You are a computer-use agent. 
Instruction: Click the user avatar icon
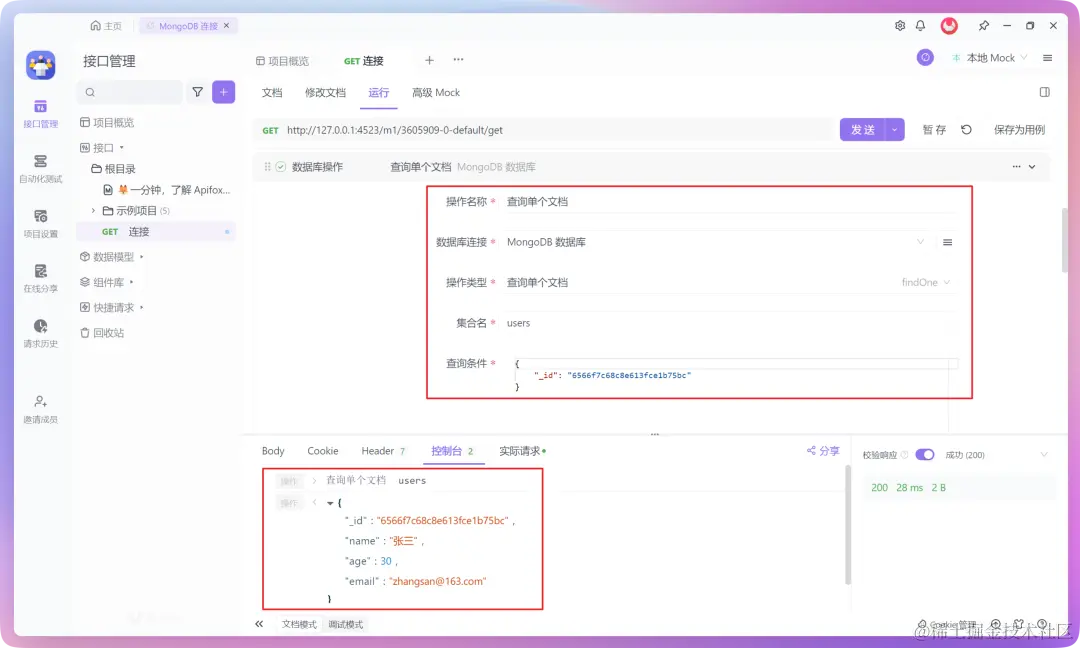[x=949, y=25]
